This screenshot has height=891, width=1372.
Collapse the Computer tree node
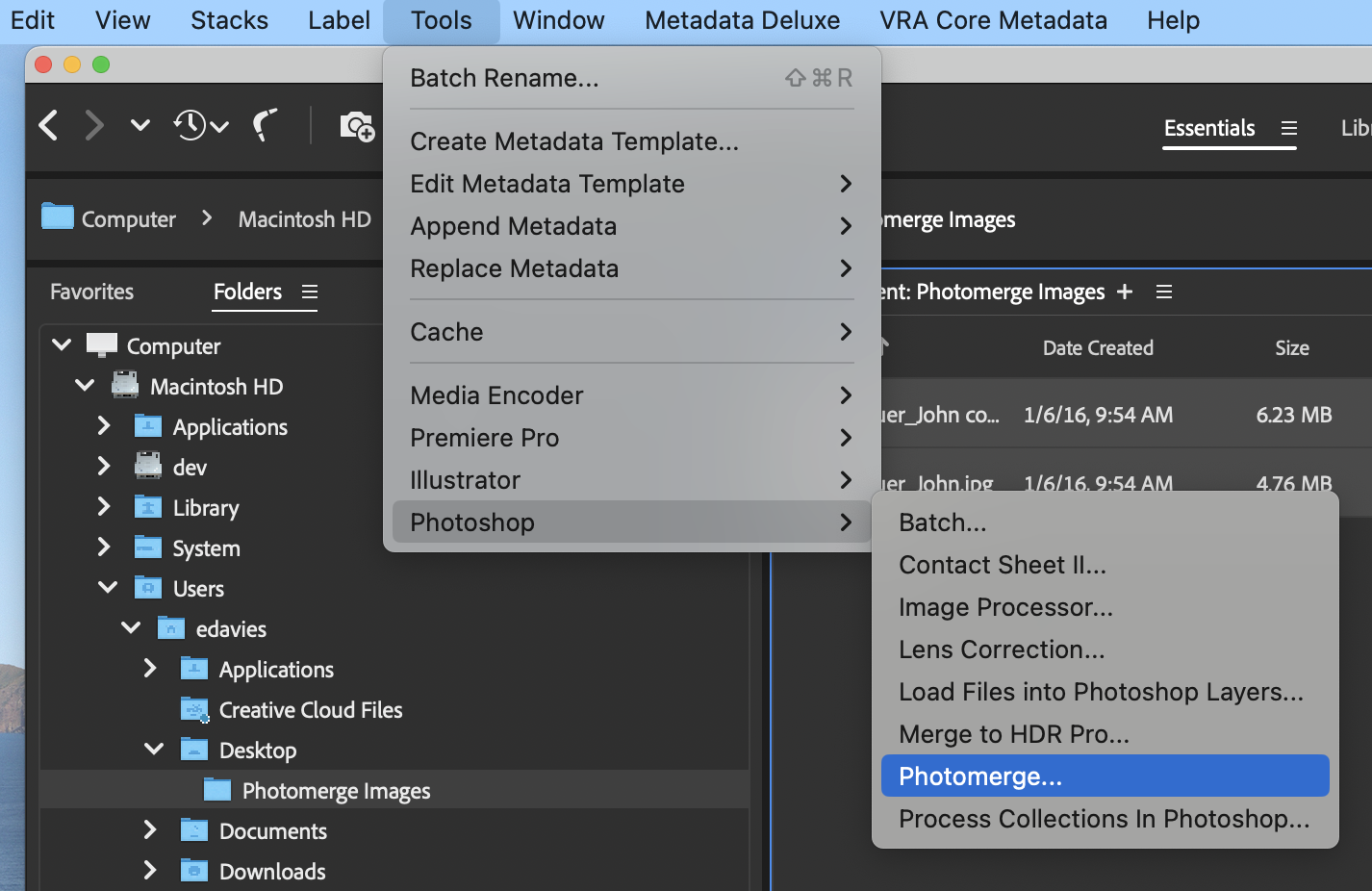point(62,344)
